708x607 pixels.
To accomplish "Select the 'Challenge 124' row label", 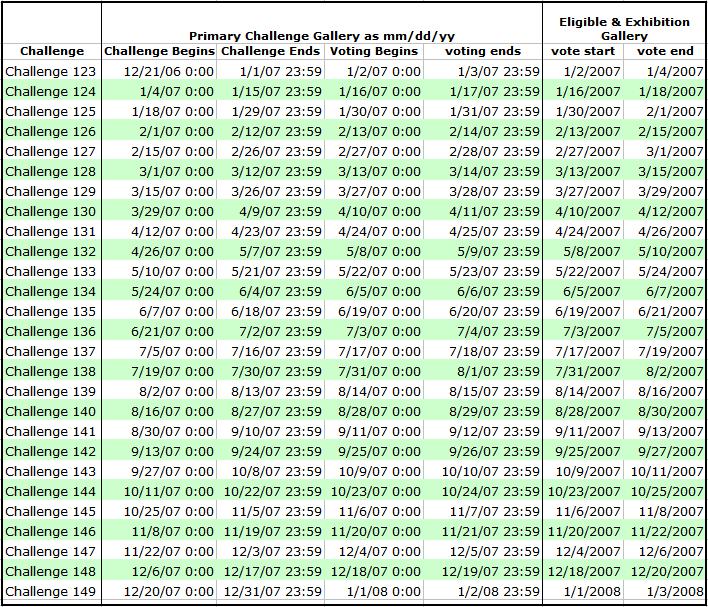I will coord(51,92).
